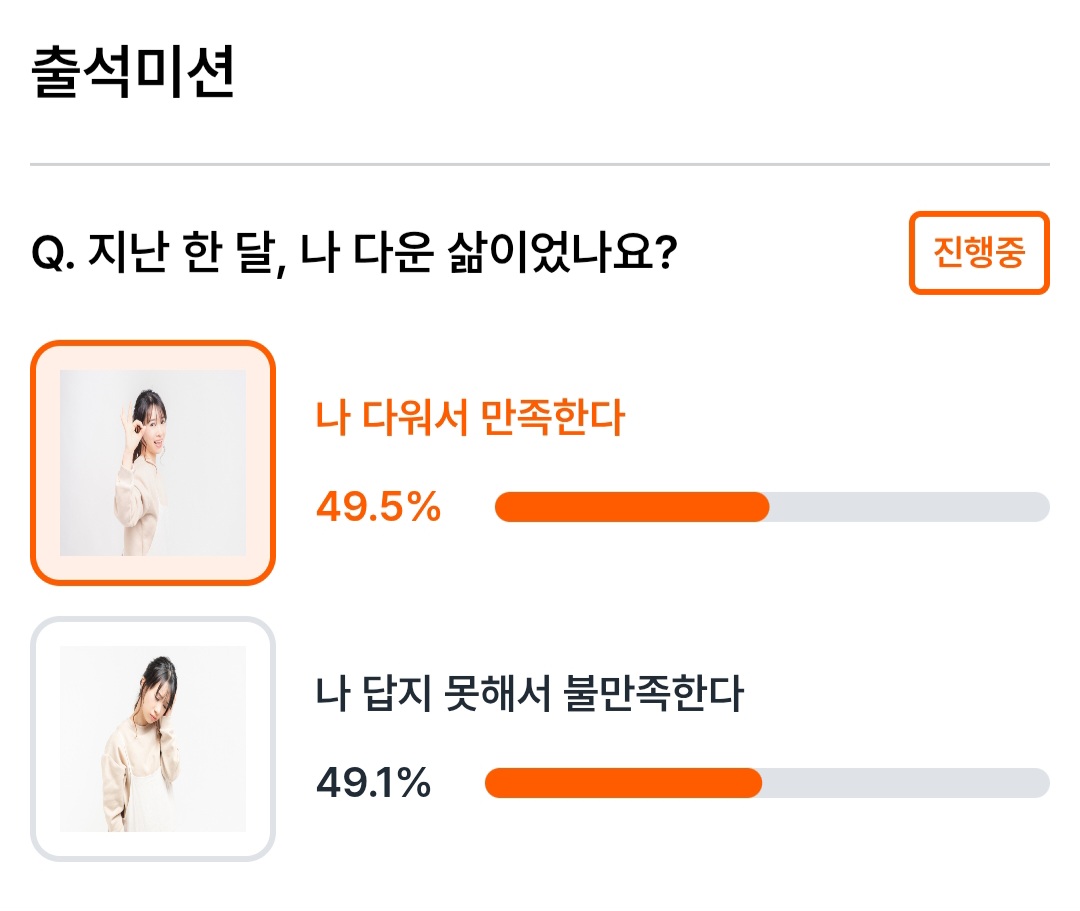
Task: Select the dissatisfied woman headache thumbnail
Action: tap(153, 739)
